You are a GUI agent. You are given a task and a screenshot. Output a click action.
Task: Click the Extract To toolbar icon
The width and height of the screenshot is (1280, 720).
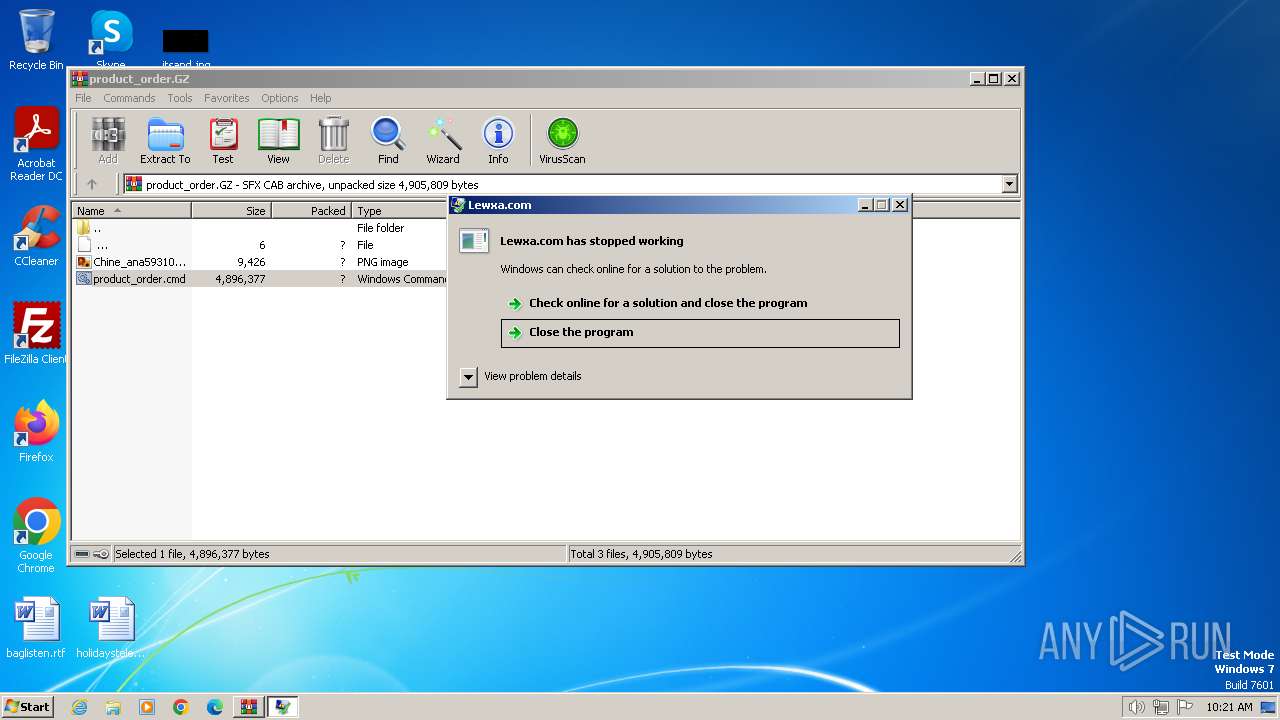coord(165,140)
